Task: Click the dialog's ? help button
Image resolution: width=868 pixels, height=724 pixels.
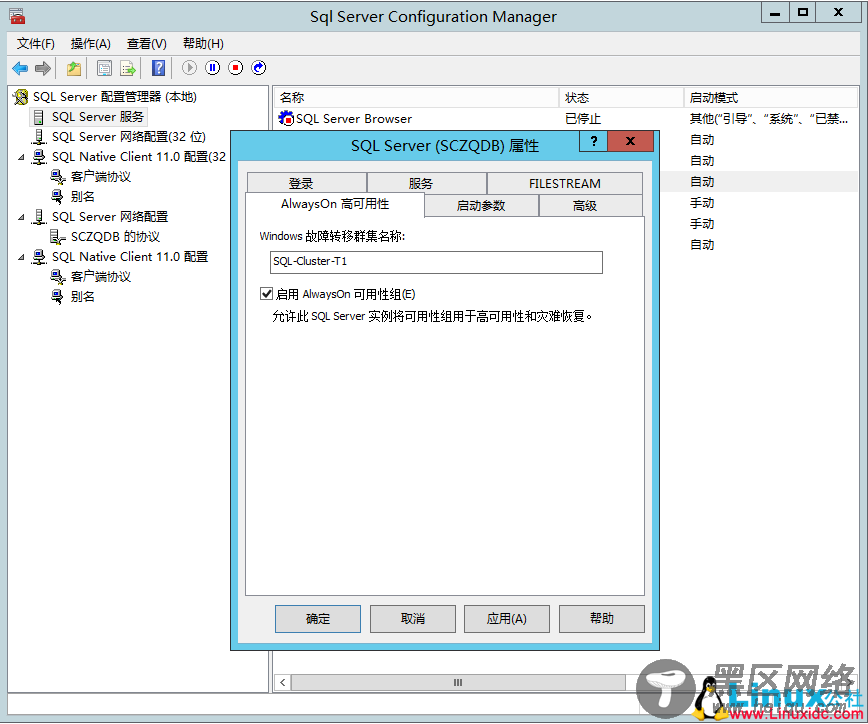Action: pyautogui.click(x=593, y=141)
